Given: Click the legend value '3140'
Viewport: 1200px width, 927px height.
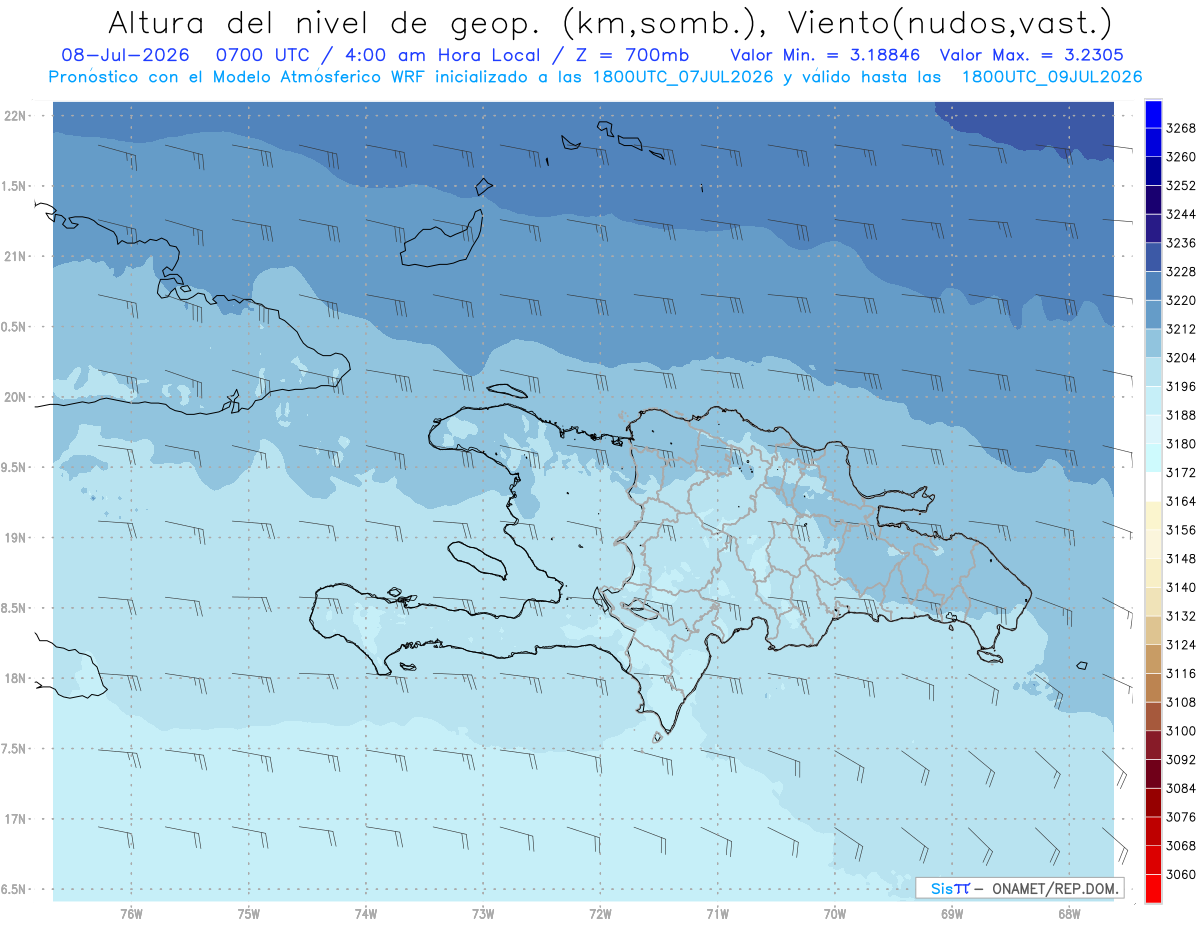Looking at the screenshot, I should pyautogui.click(x=1181, y=587).
